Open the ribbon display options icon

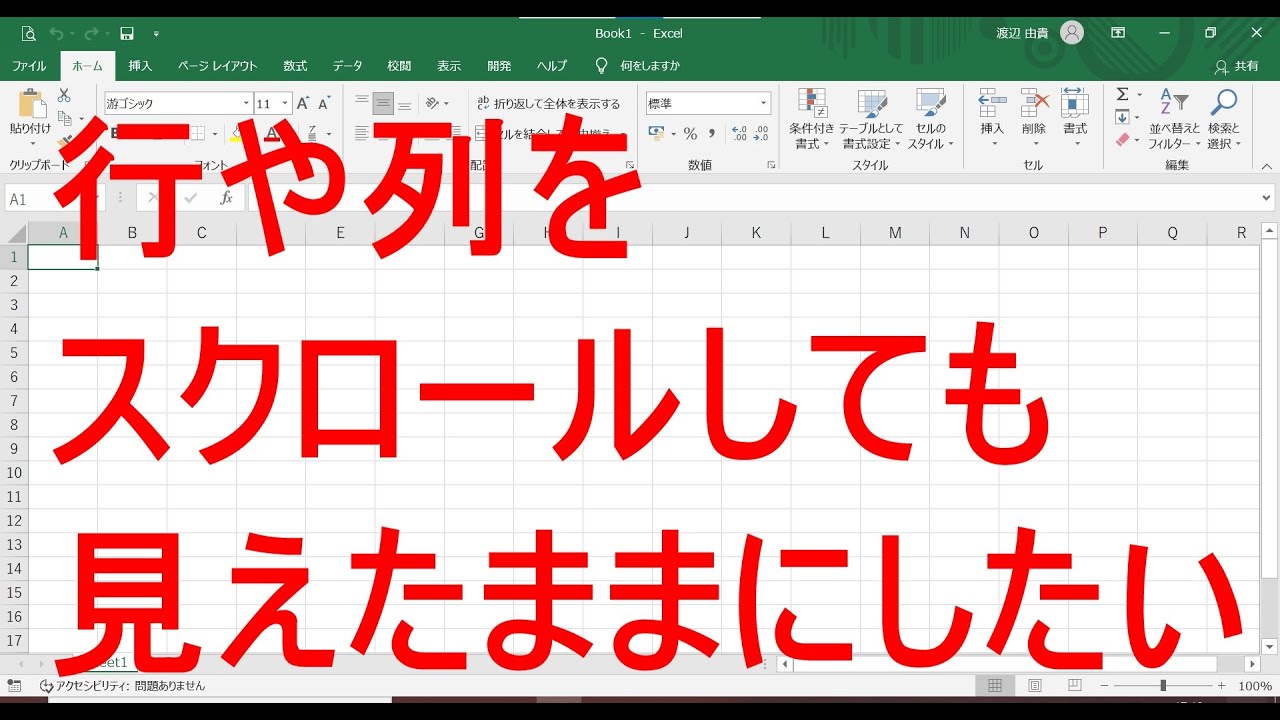(1118, 33)
